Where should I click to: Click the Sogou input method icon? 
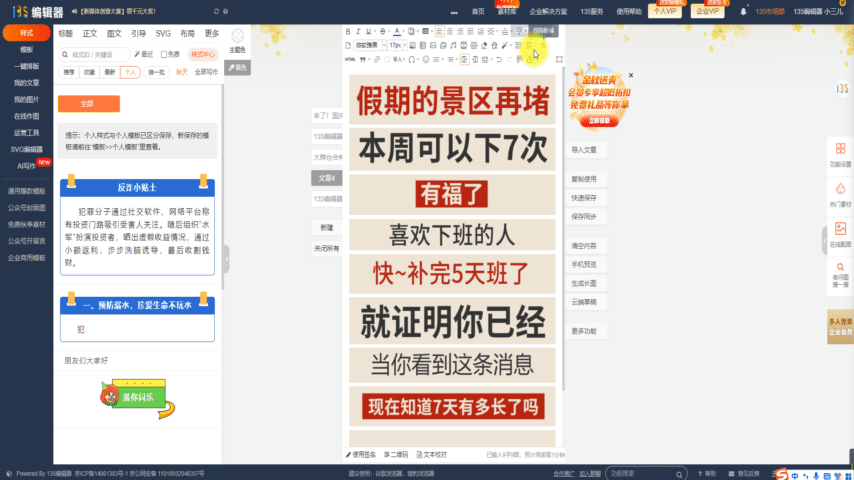(782, 475)
